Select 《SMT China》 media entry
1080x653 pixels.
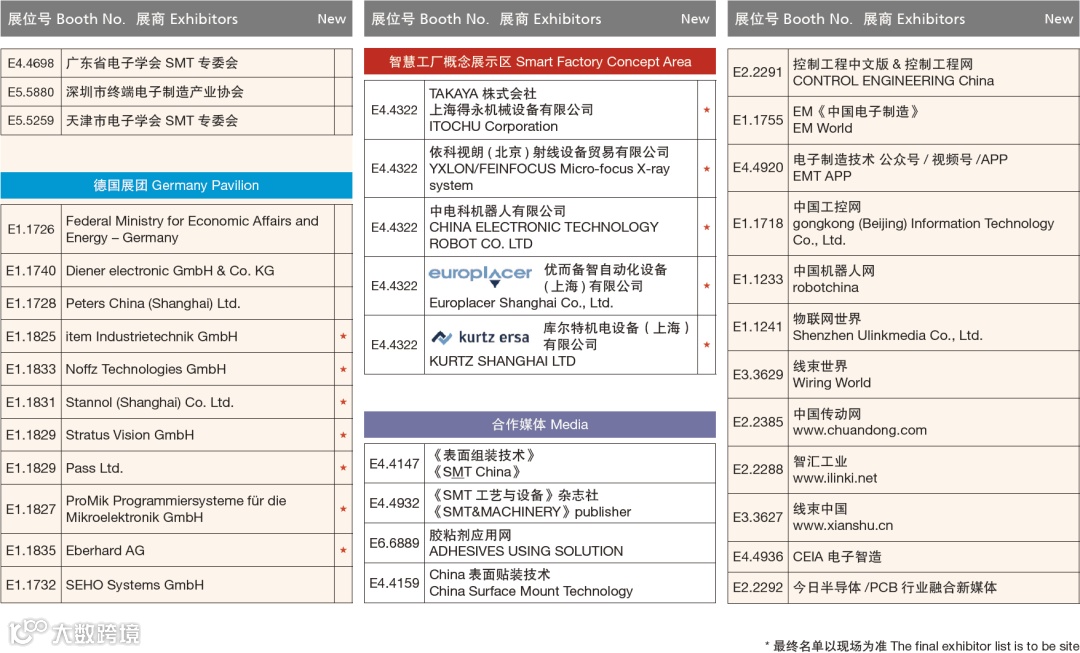pyautogui.click(x=477, y=473)
